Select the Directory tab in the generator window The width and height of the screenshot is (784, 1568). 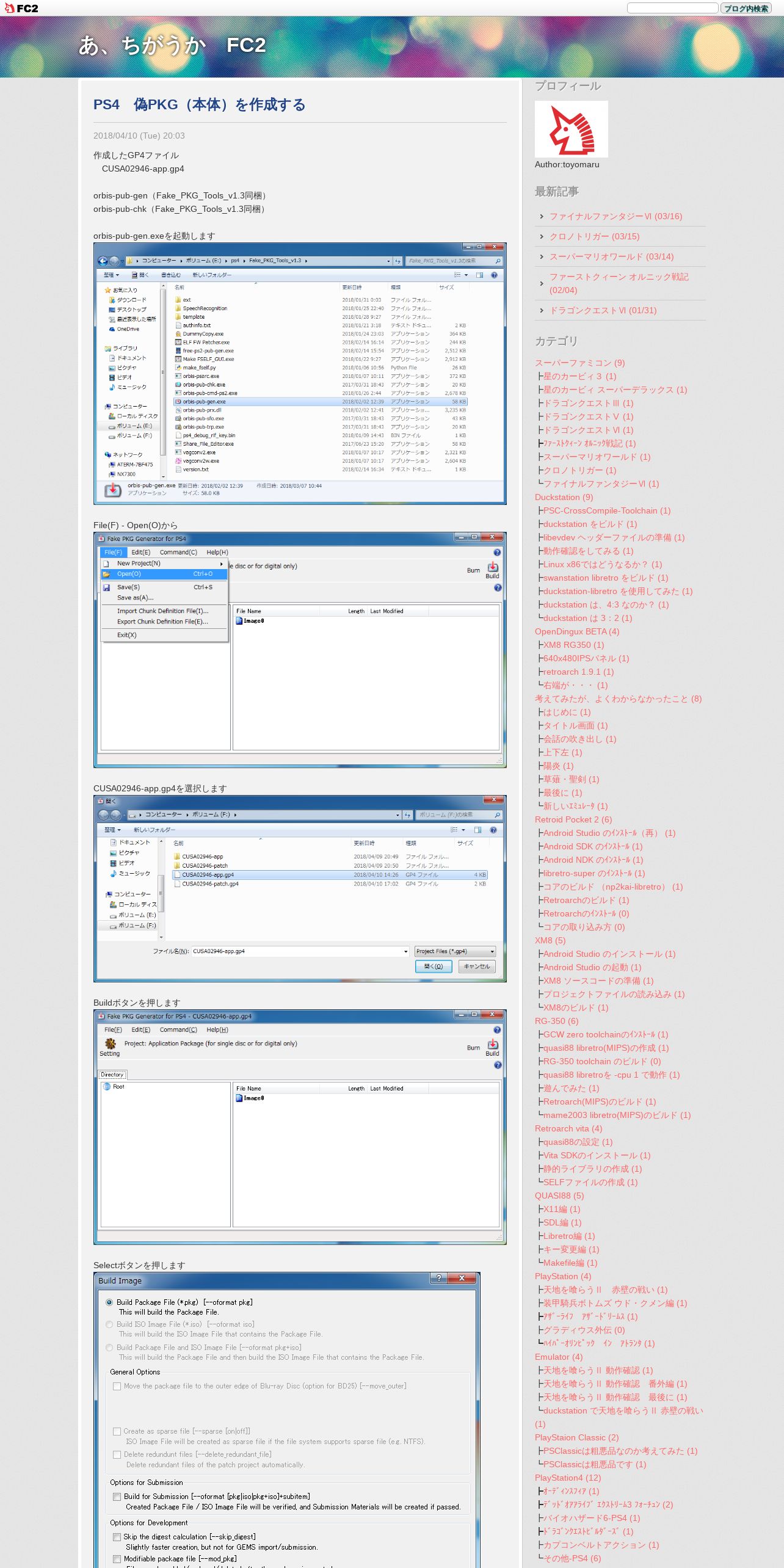click(112, 1075)
